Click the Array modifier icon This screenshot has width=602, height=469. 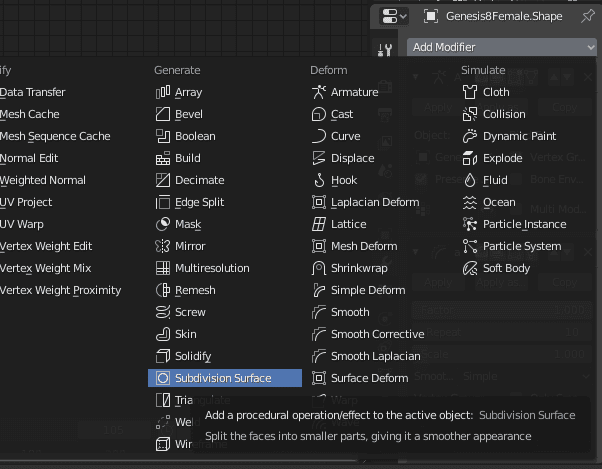(x=163, y=92)
